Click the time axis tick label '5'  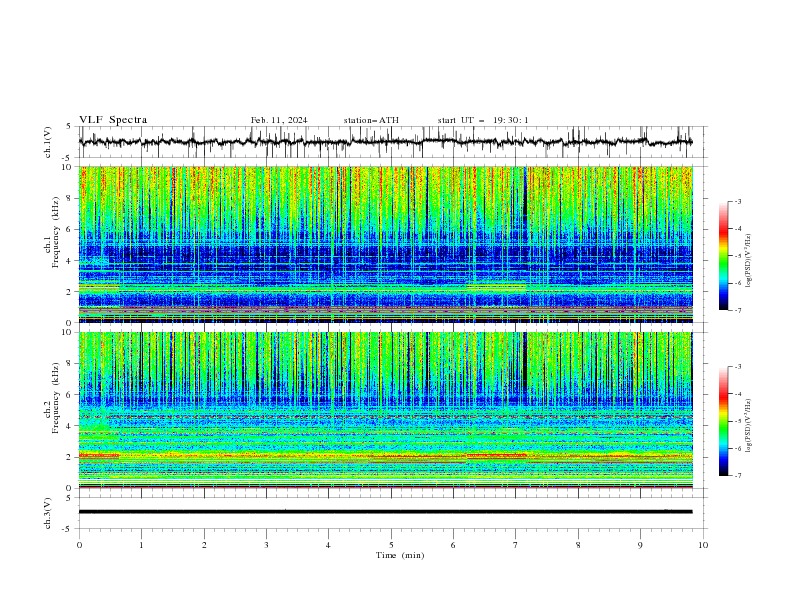[391, 545]
